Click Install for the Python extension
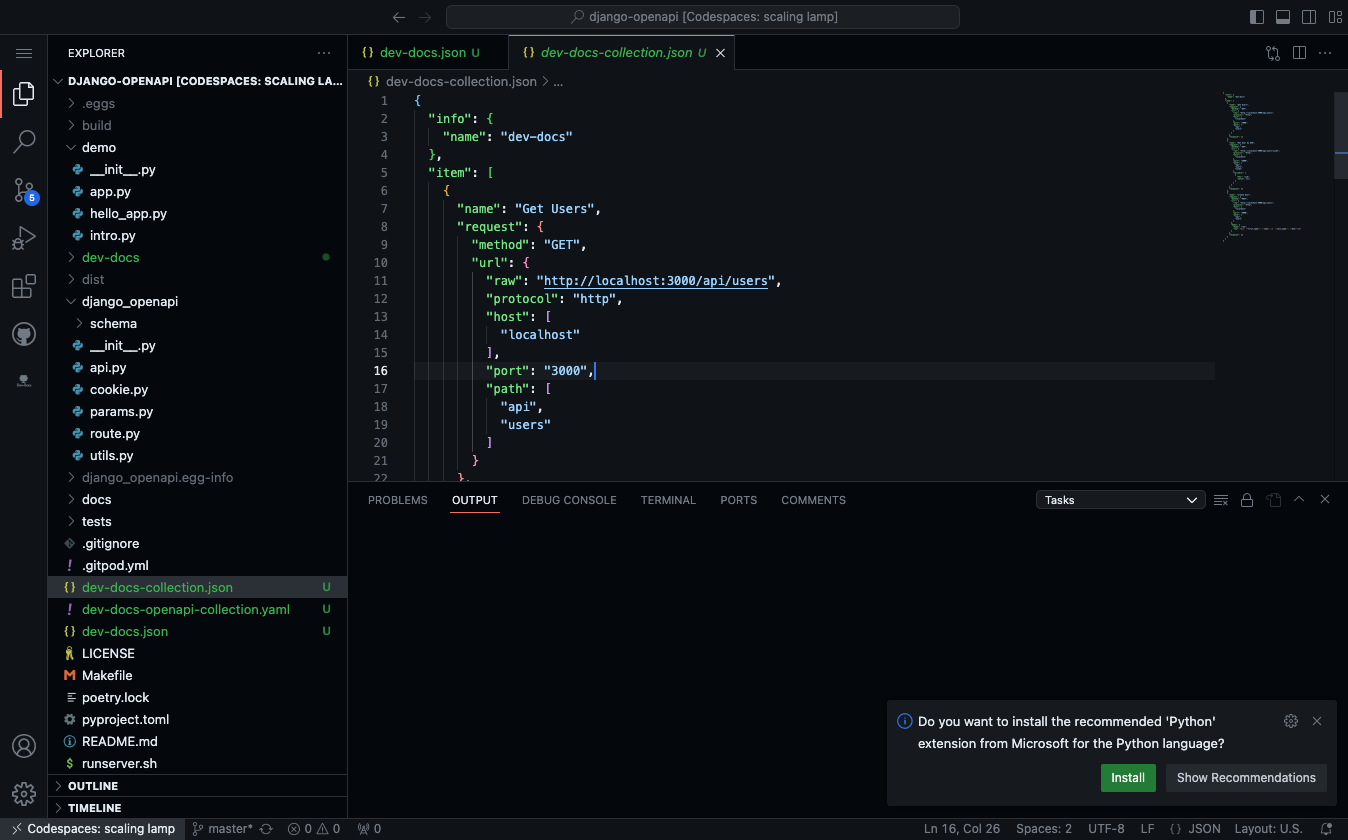Image resolution: width=1348 pixels, height=840 pixels. coord(1127,778)
